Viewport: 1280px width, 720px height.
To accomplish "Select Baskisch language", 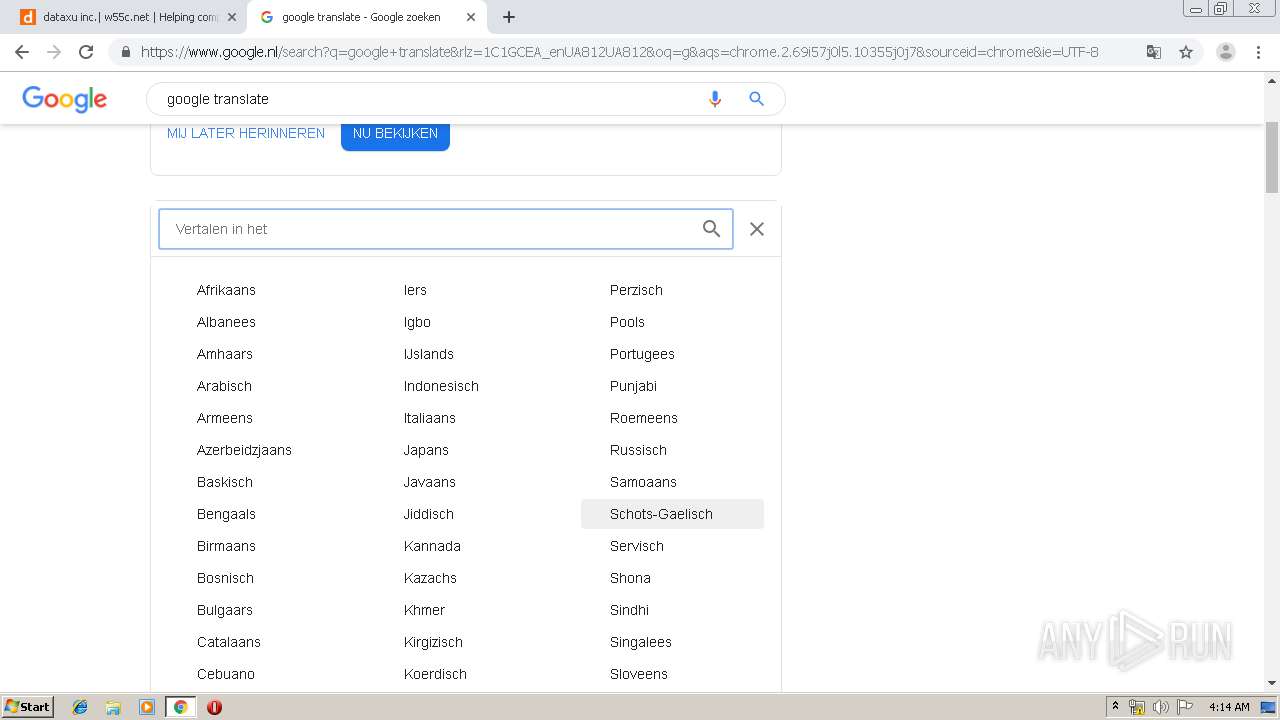I will 225,482.
